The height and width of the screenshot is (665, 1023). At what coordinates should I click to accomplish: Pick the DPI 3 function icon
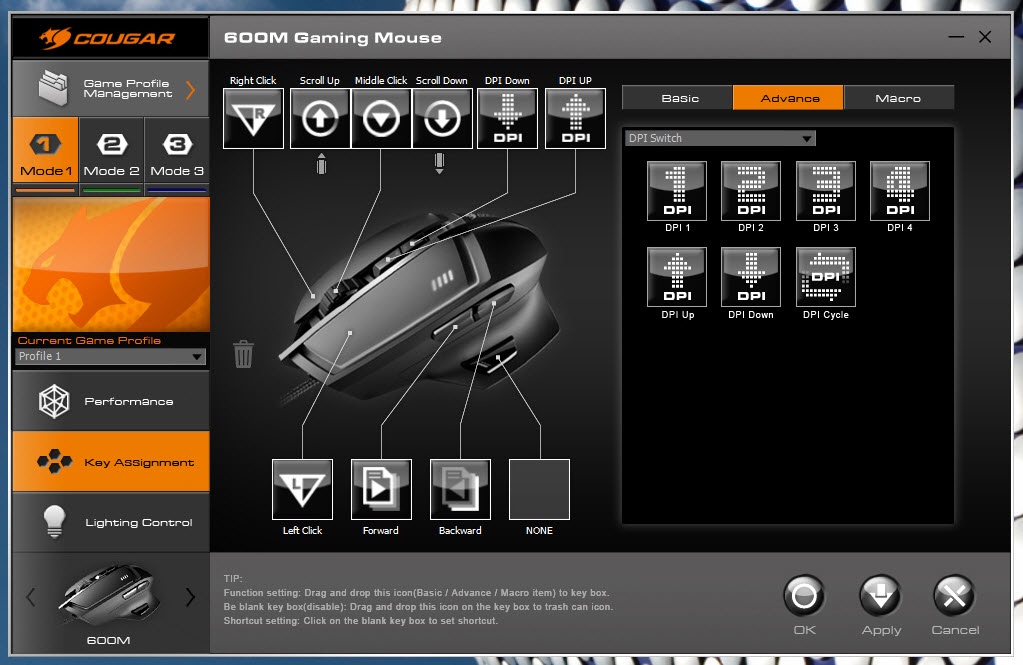(x=826, y=191)
